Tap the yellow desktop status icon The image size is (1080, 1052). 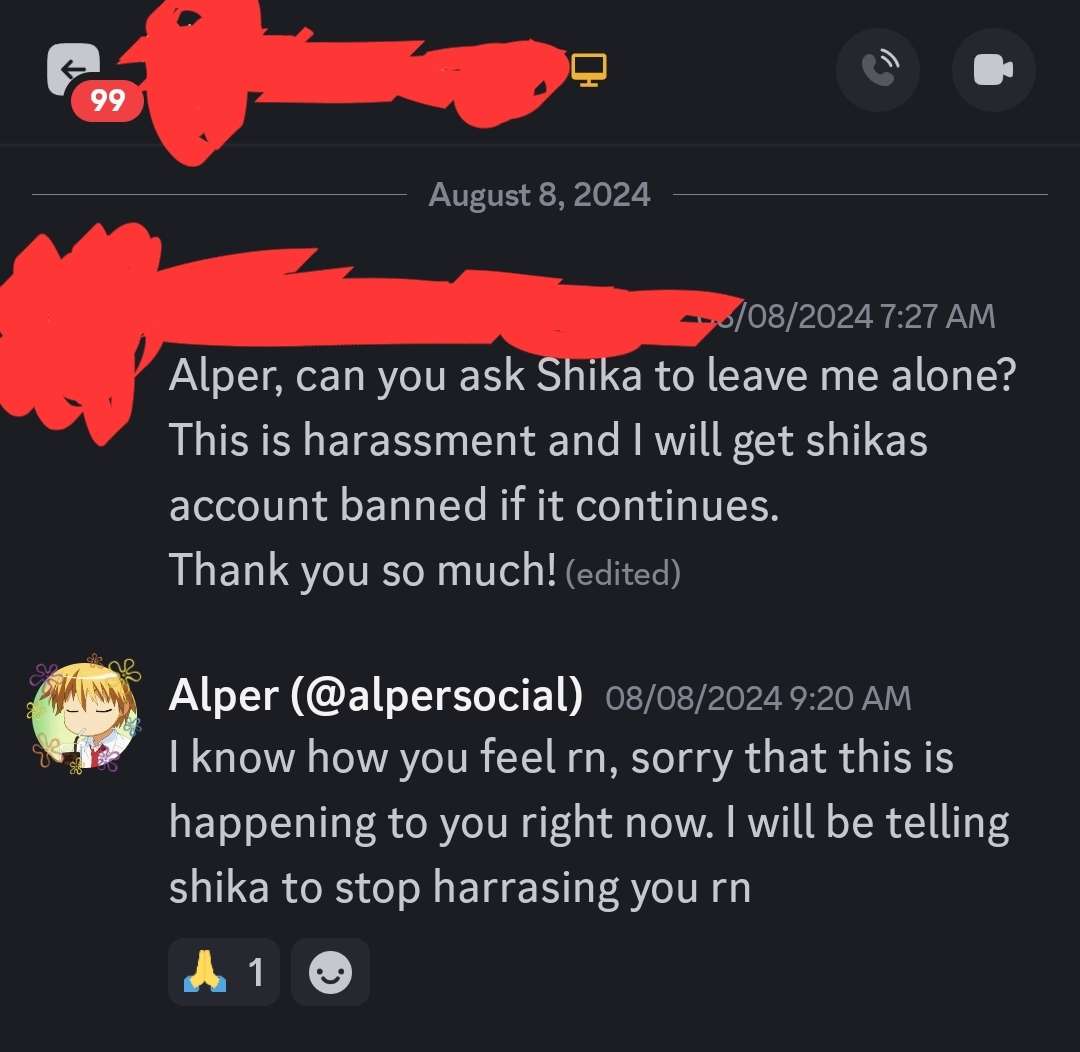(x=589, y=69)
